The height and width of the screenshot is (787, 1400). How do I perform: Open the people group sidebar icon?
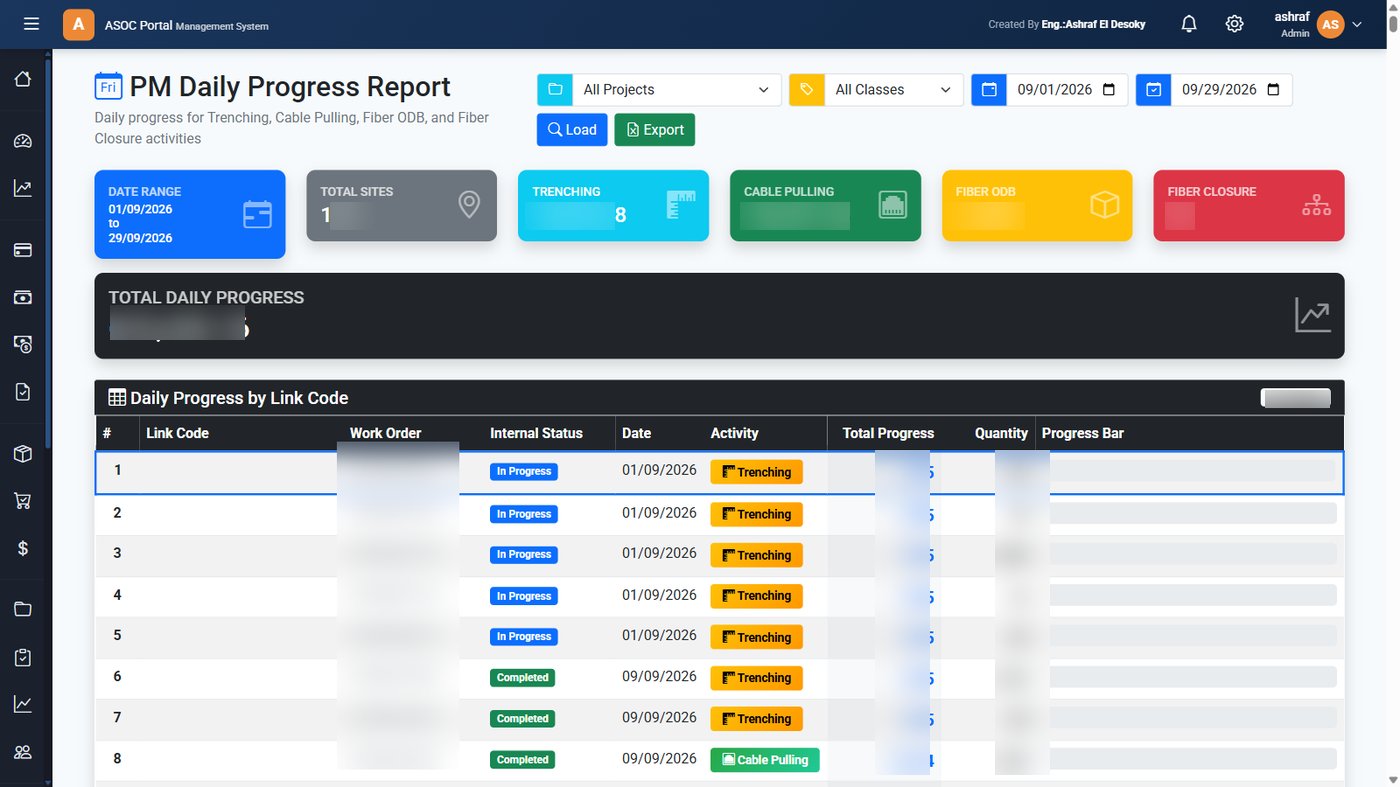click(23, 752)
